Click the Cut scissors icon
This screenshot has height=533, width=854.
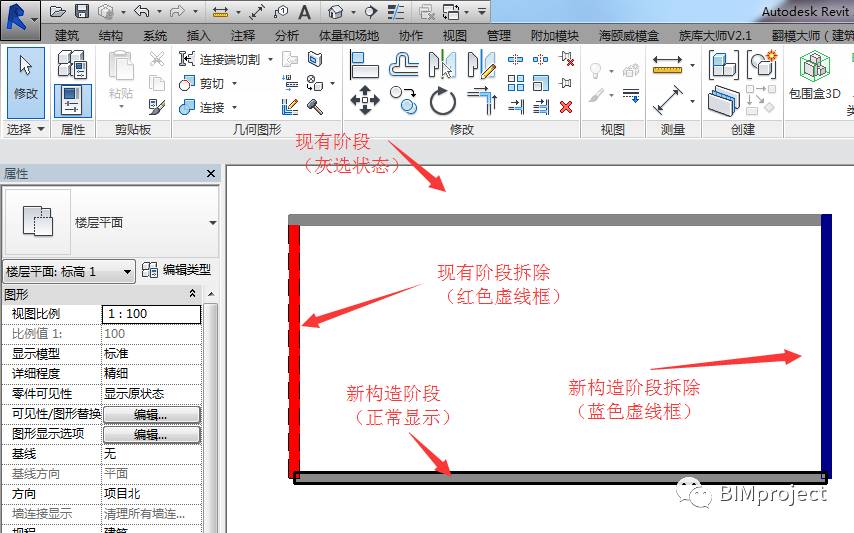point(157,59)
